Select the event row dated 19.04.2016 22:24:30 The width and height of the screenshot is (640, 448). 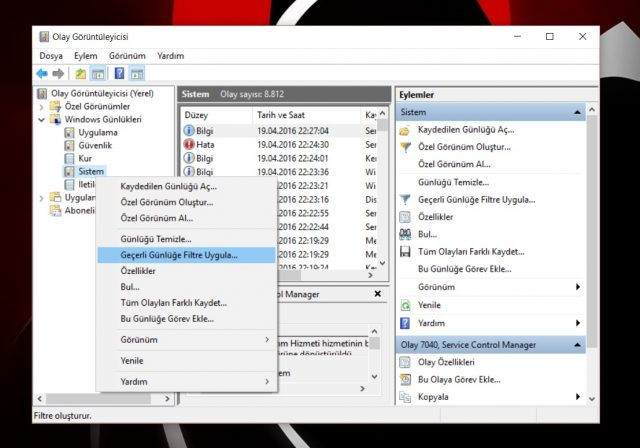pos(280,144)
